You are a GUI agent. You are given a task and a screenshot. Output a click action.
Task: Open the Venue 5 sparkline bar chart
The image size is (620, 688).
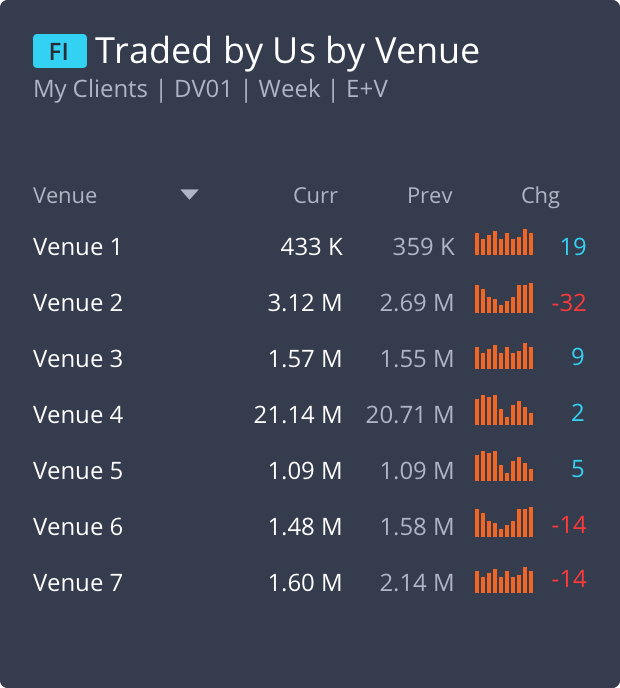(x=504, y=466)
